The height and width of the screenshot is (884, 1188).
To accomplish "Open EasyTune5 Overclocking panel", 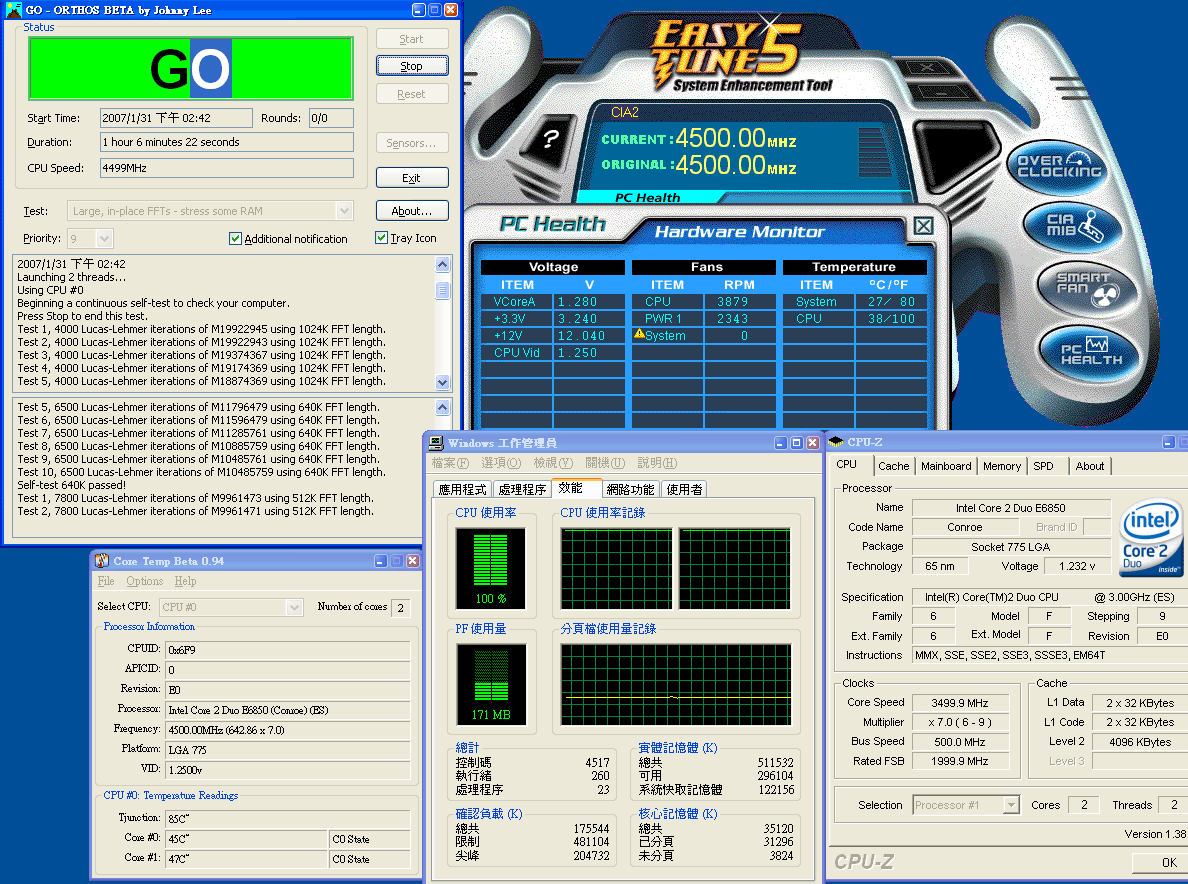I will click(x=1058, y=167).
